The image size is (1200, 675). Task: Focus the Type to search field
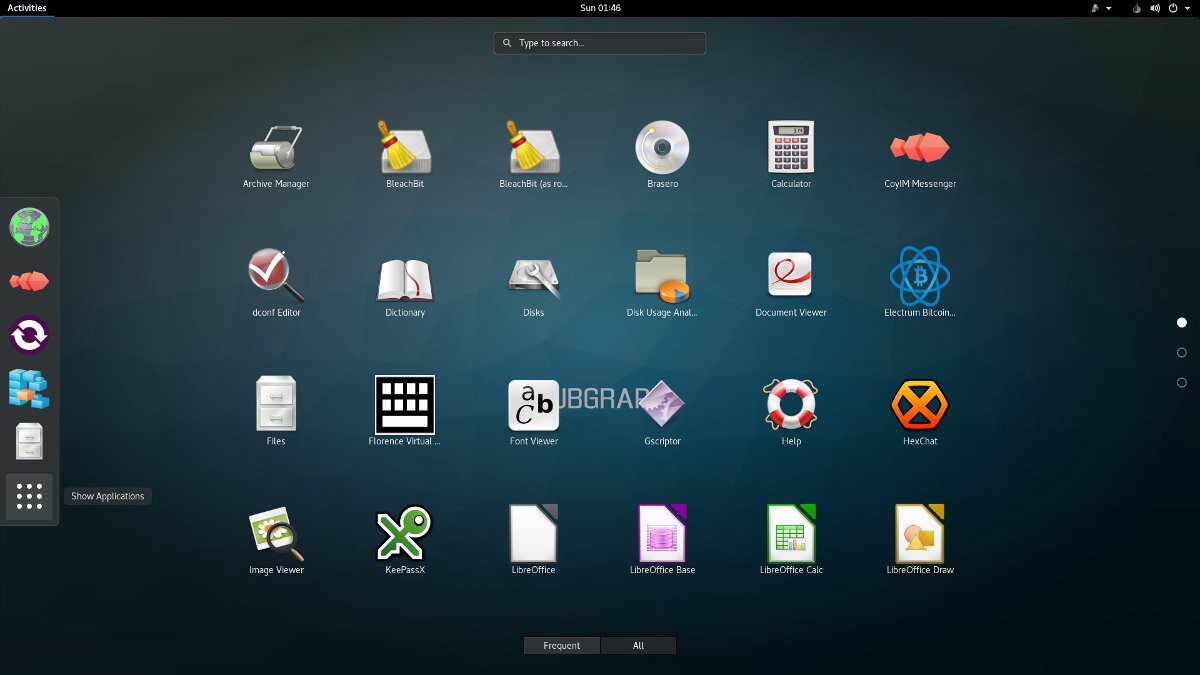click(x=600, y=43)
